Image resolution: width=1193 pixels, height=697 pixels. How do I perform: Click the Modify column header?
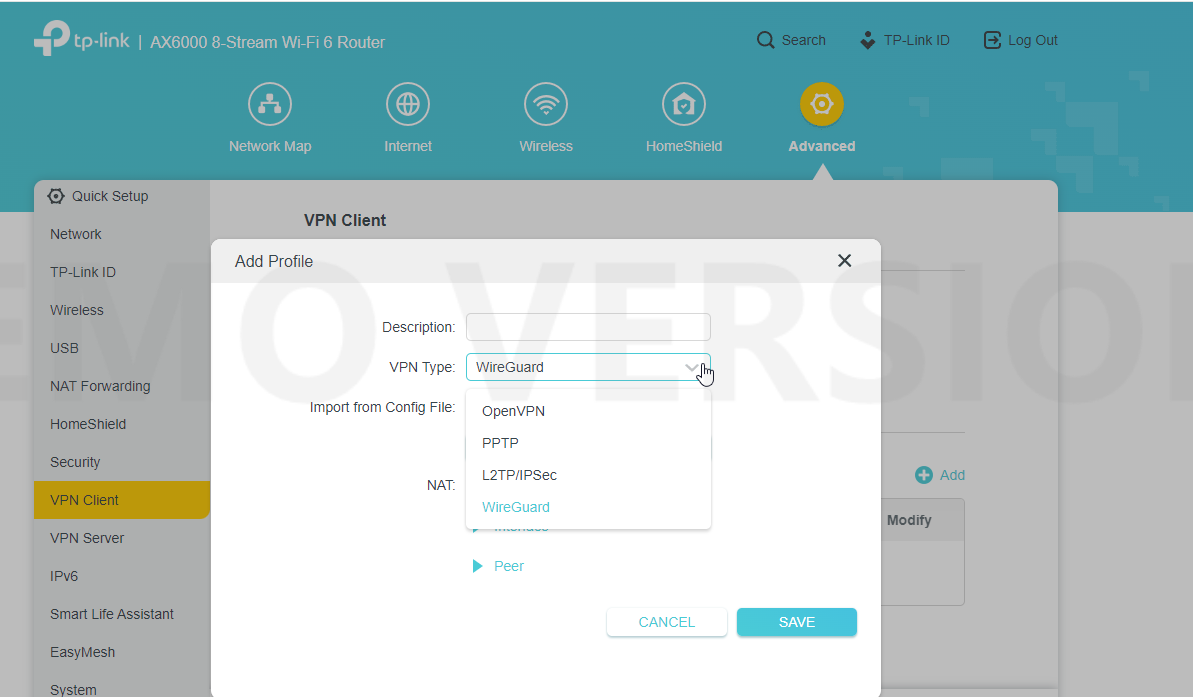[909, 520]
